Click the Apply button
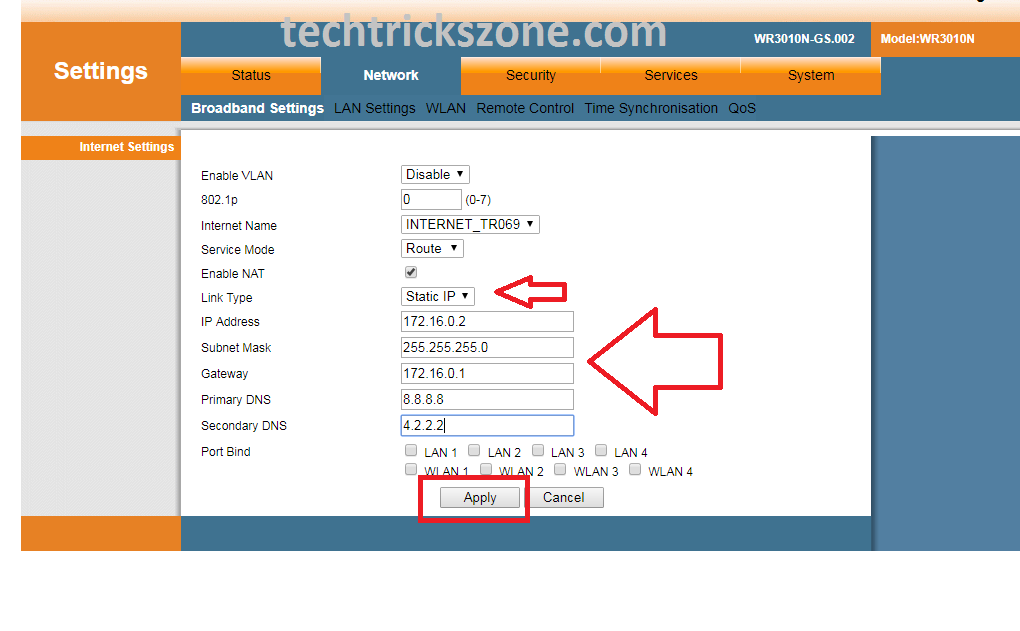This screenshot has height=631, width=1020. click(x=480, y=498)
